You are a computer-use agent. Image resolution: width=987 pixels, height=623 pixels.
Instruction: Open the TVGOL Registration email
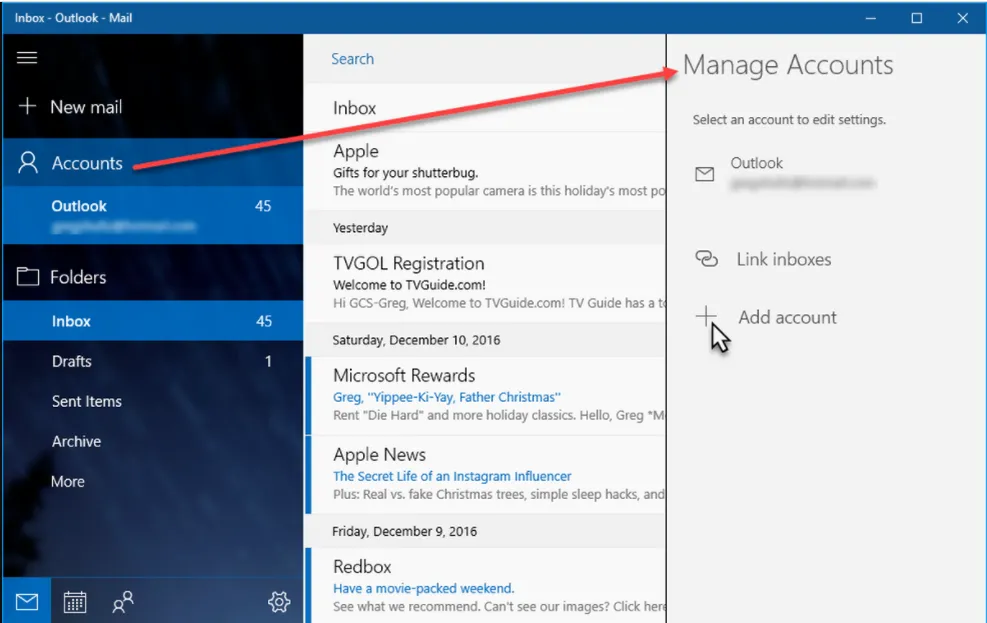(490, 282)
